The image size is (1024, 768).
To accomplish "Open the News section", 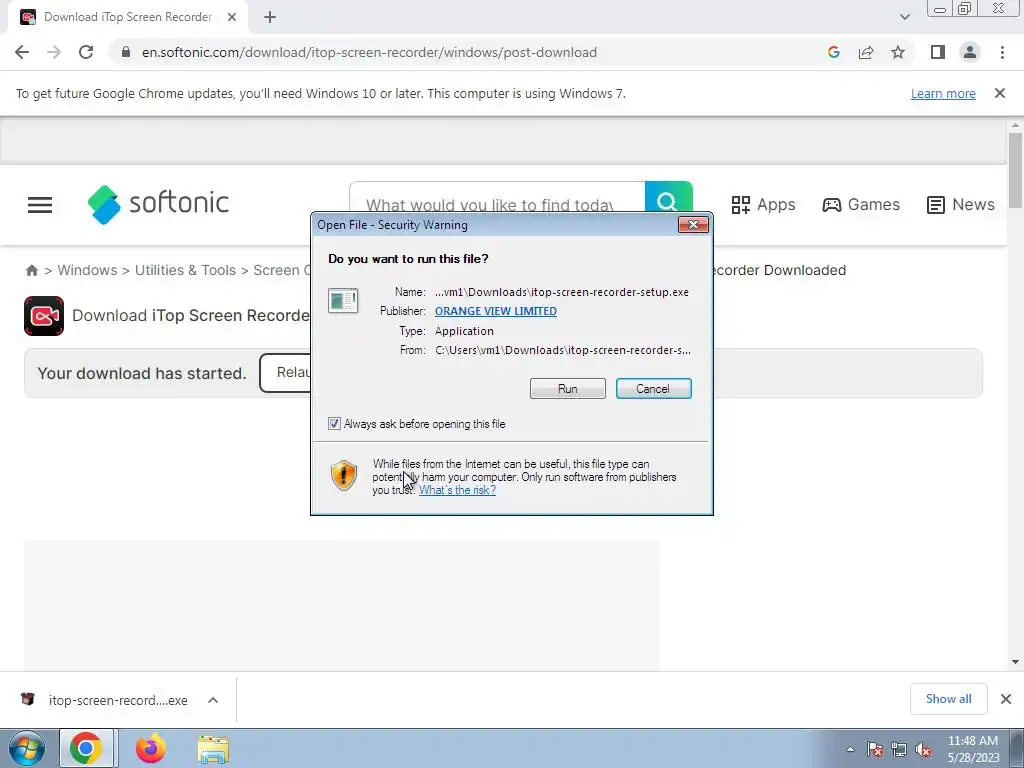I will [x=961, y=204].
